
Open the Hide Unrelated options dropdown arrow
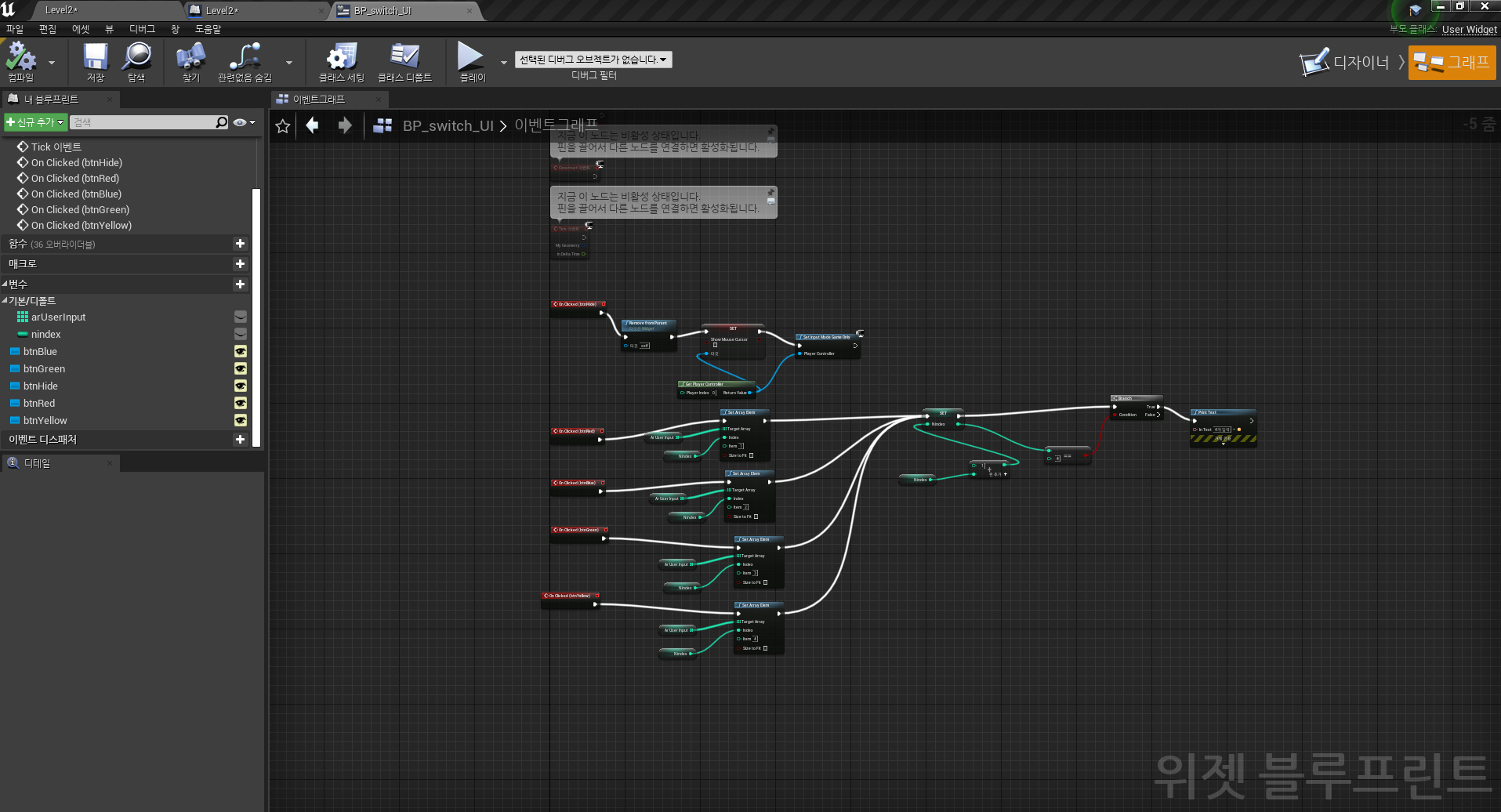click(289, 63)
